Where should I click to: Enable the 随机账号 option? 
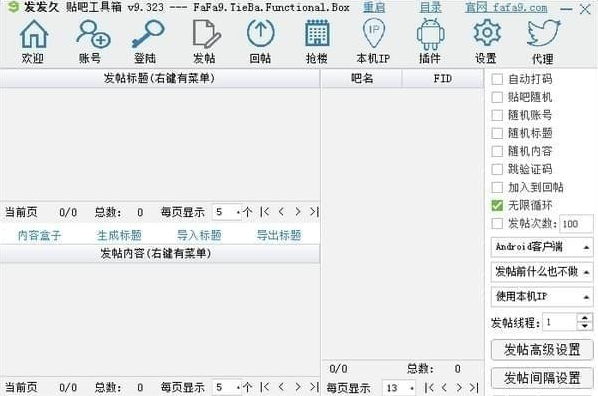(497, 115)
